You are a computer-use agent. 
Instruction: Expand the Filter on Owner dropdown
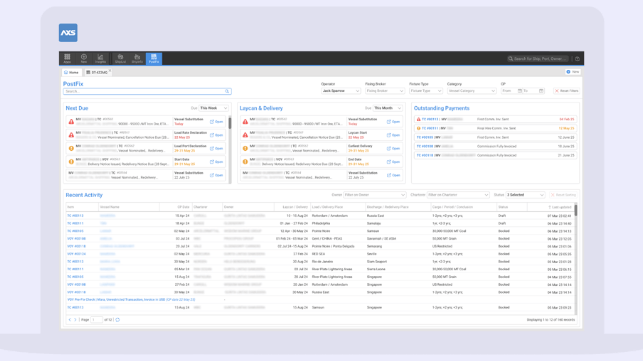click(x=374, y=195)
